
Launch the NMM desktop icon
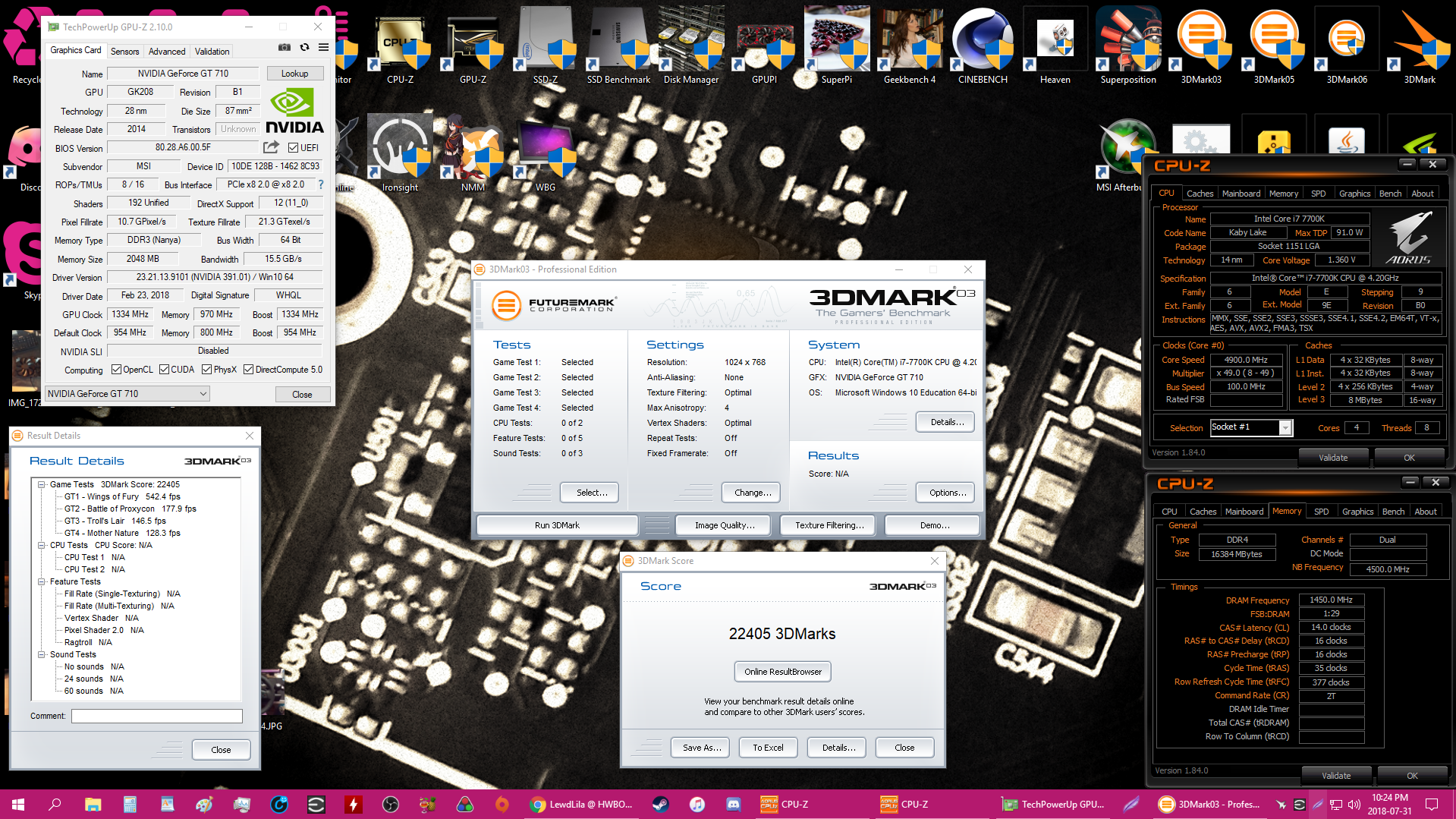[473, 154]
